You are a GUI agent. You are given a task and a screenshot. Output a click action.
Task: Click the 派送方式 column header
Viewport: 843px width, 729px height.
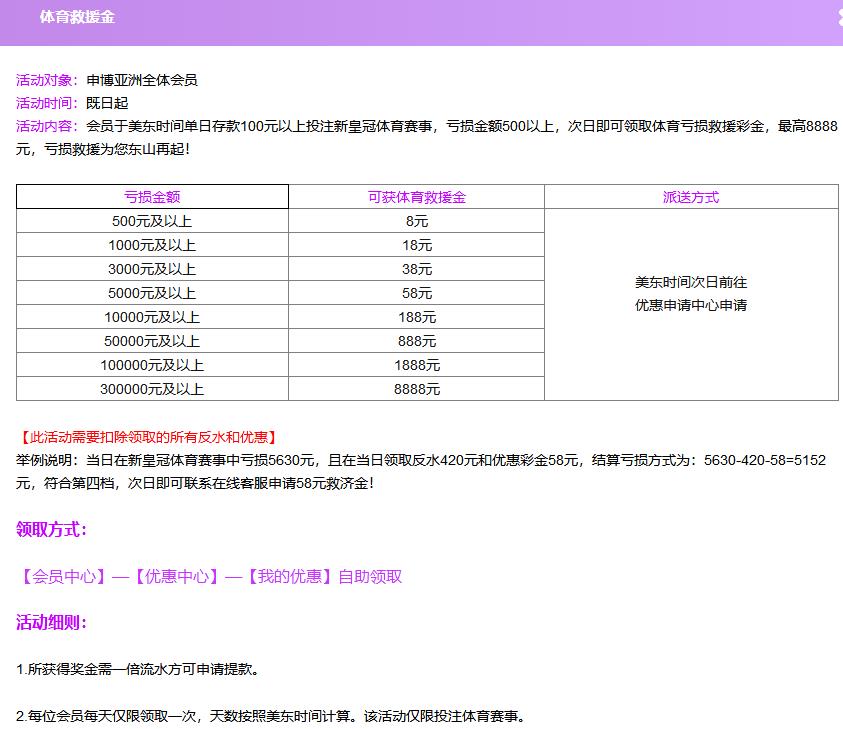click(x=691, y=197)
